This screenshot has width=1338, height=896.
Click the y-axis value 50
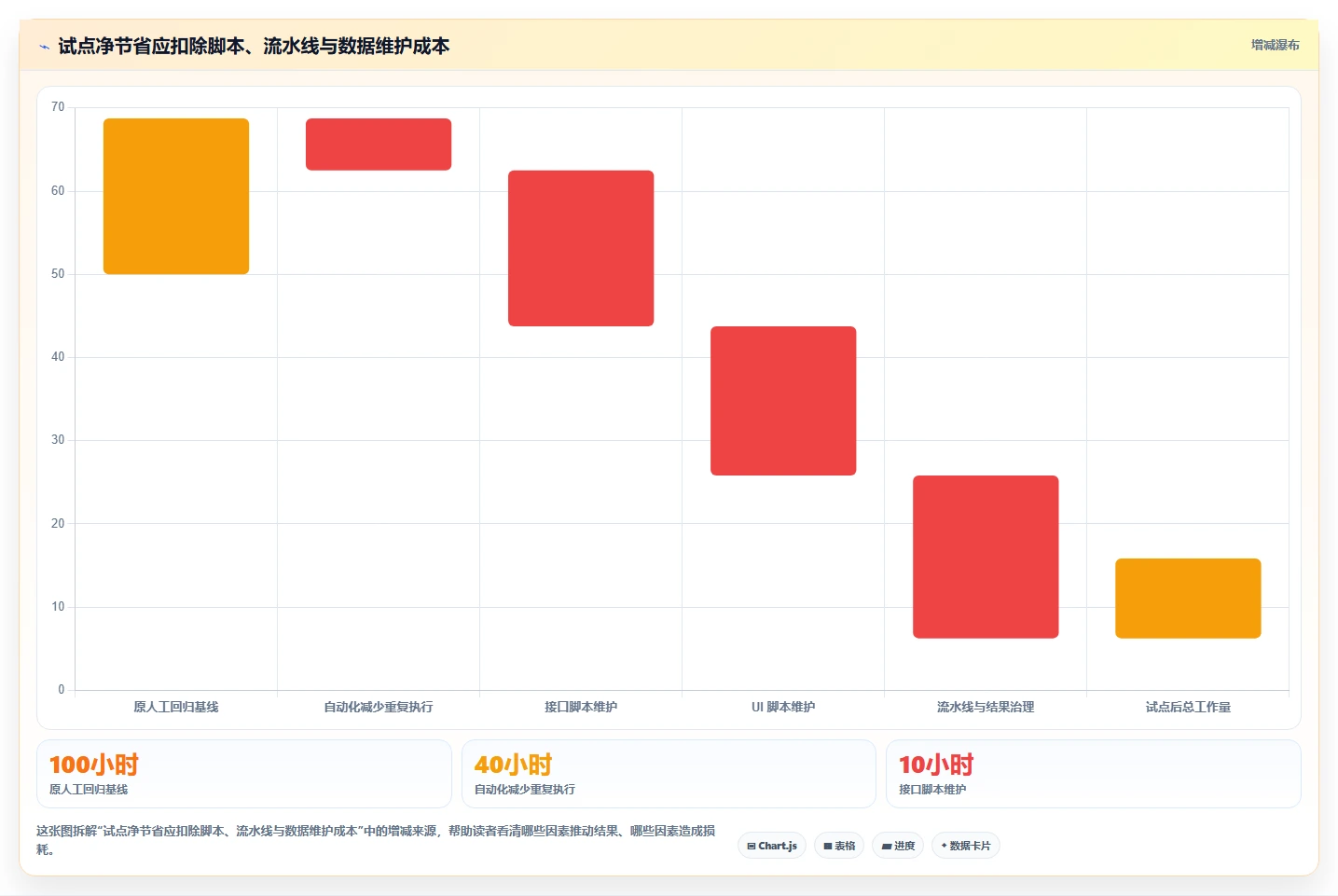[58, 274]
